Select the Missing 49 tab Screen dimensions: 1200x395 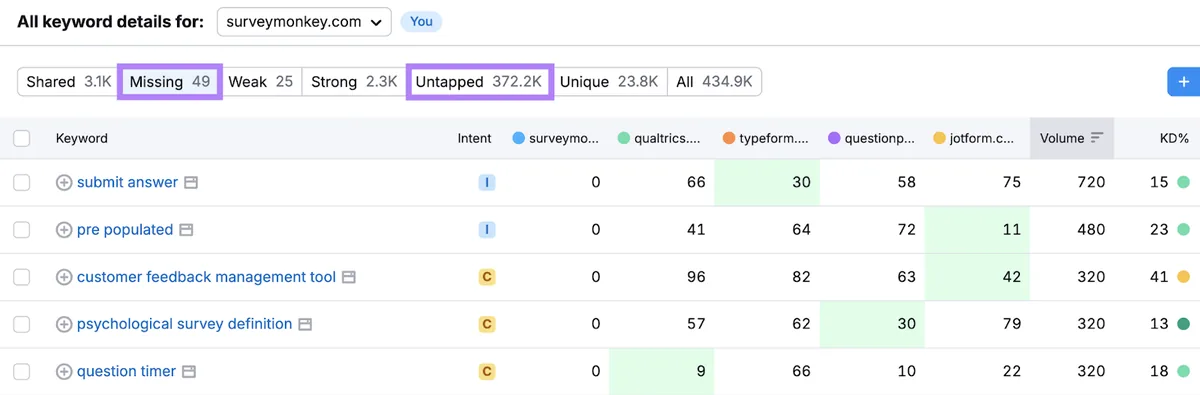[x=170, y=82]
